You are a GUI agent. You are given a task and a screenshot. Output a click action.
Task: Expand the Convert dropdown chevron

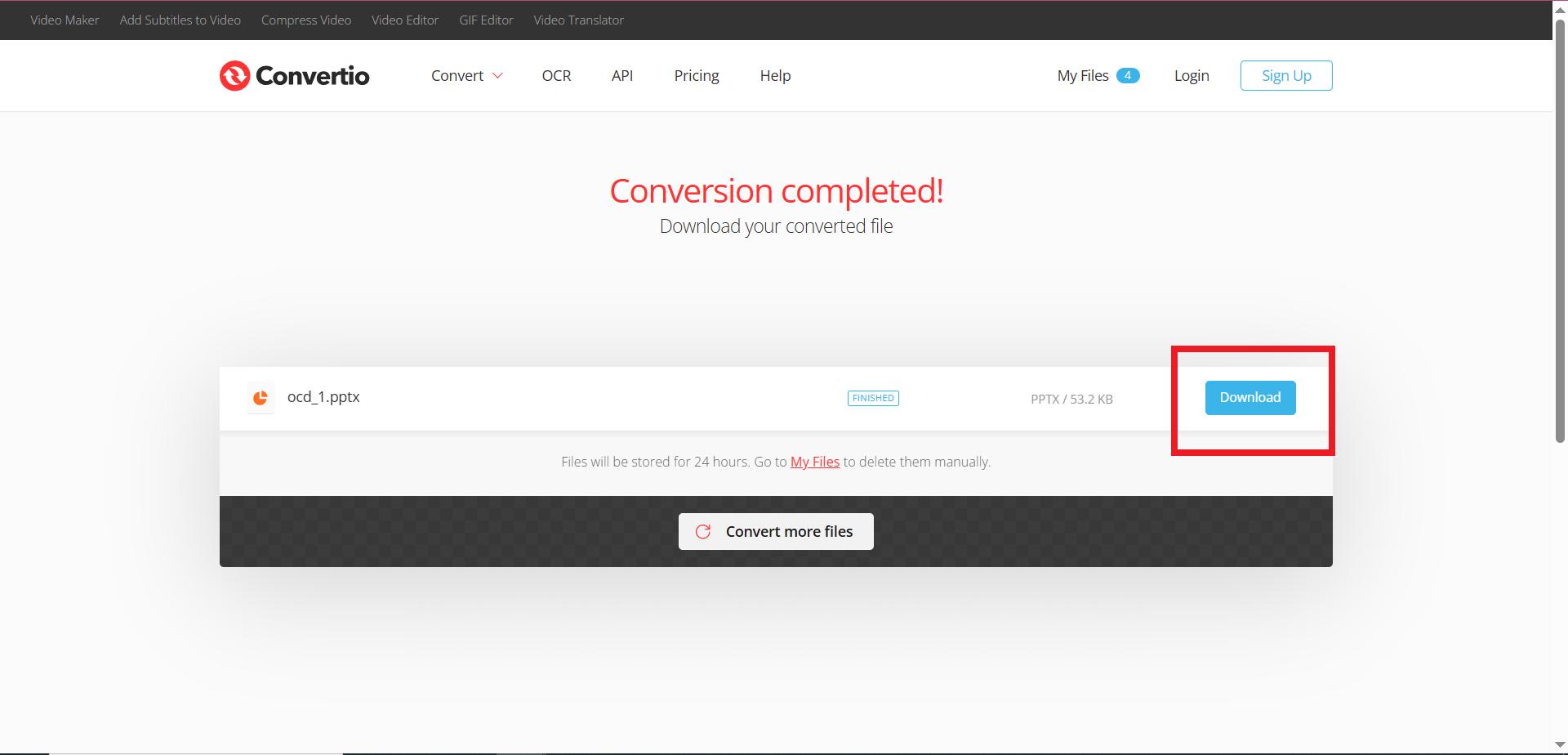(x=497, y=76)
